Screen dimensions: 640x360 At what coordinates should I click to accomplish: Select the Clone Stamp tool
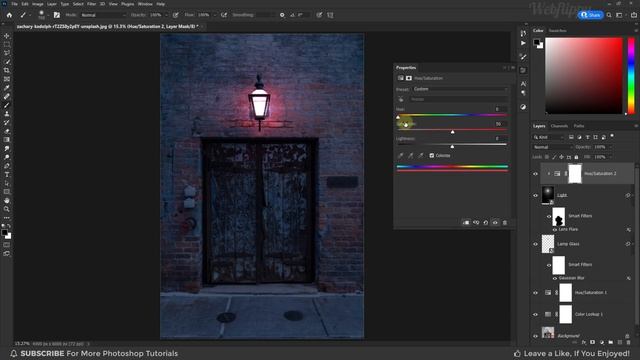pyautogui.click(x=7, y=114)
